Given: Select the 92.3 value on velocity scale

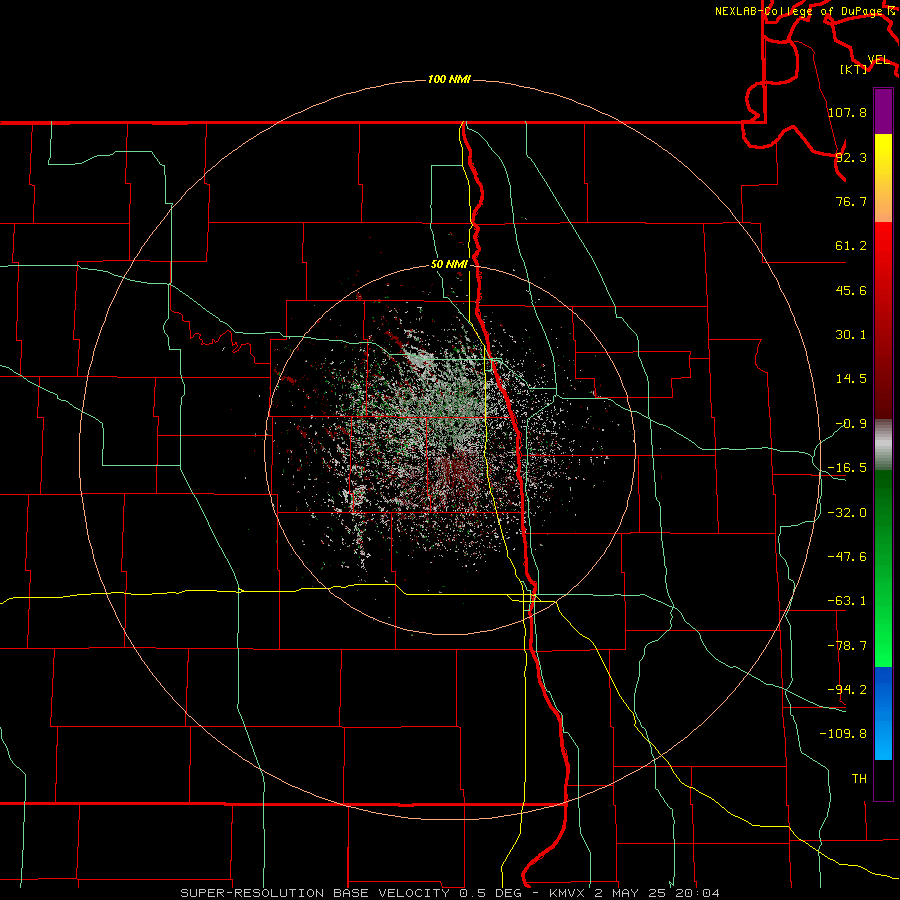Looking at the screenshot, I should [851, 157].
